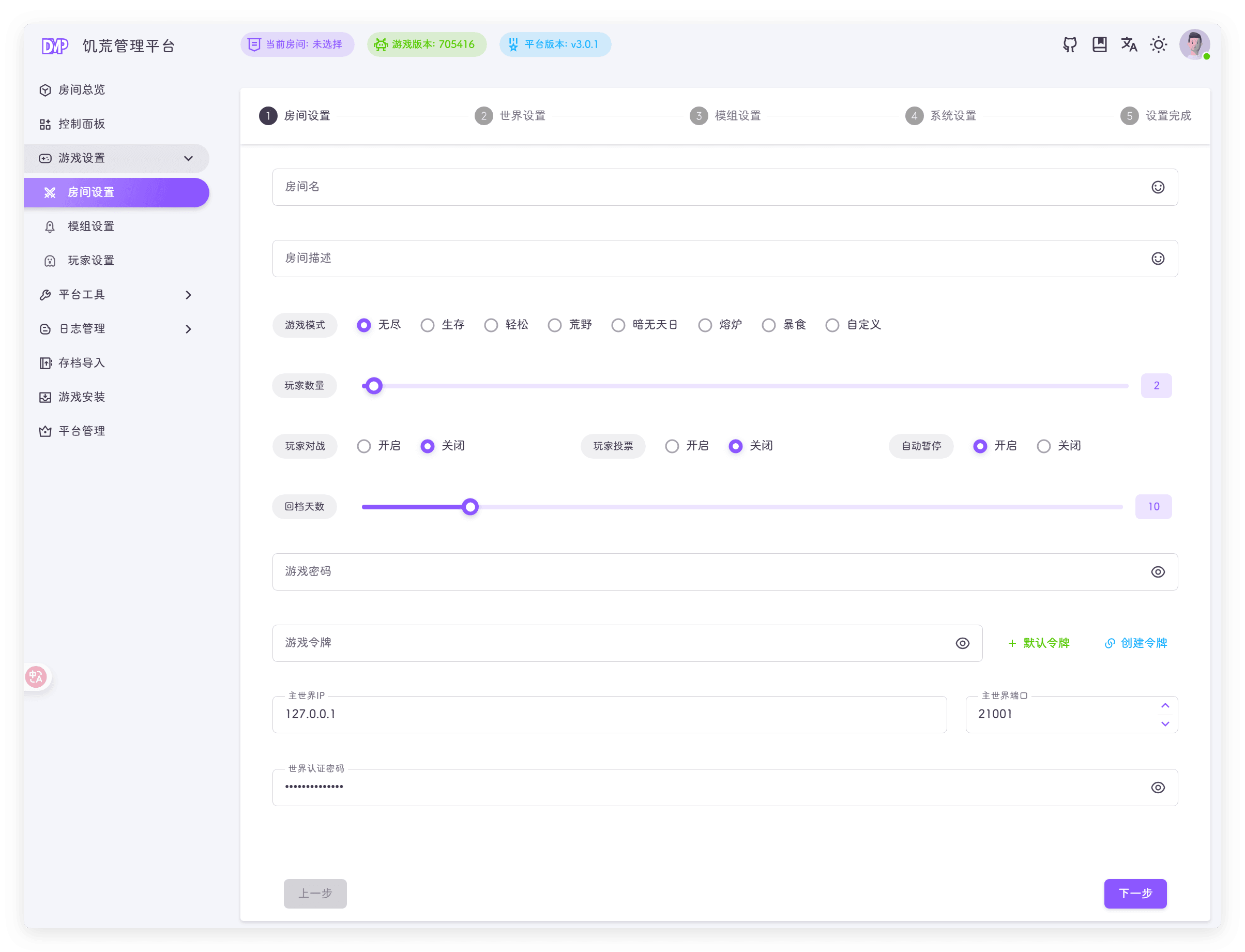Open the GitHub repository icon
This screenshot has height=952, width=1245.
tap(1070, 44)
